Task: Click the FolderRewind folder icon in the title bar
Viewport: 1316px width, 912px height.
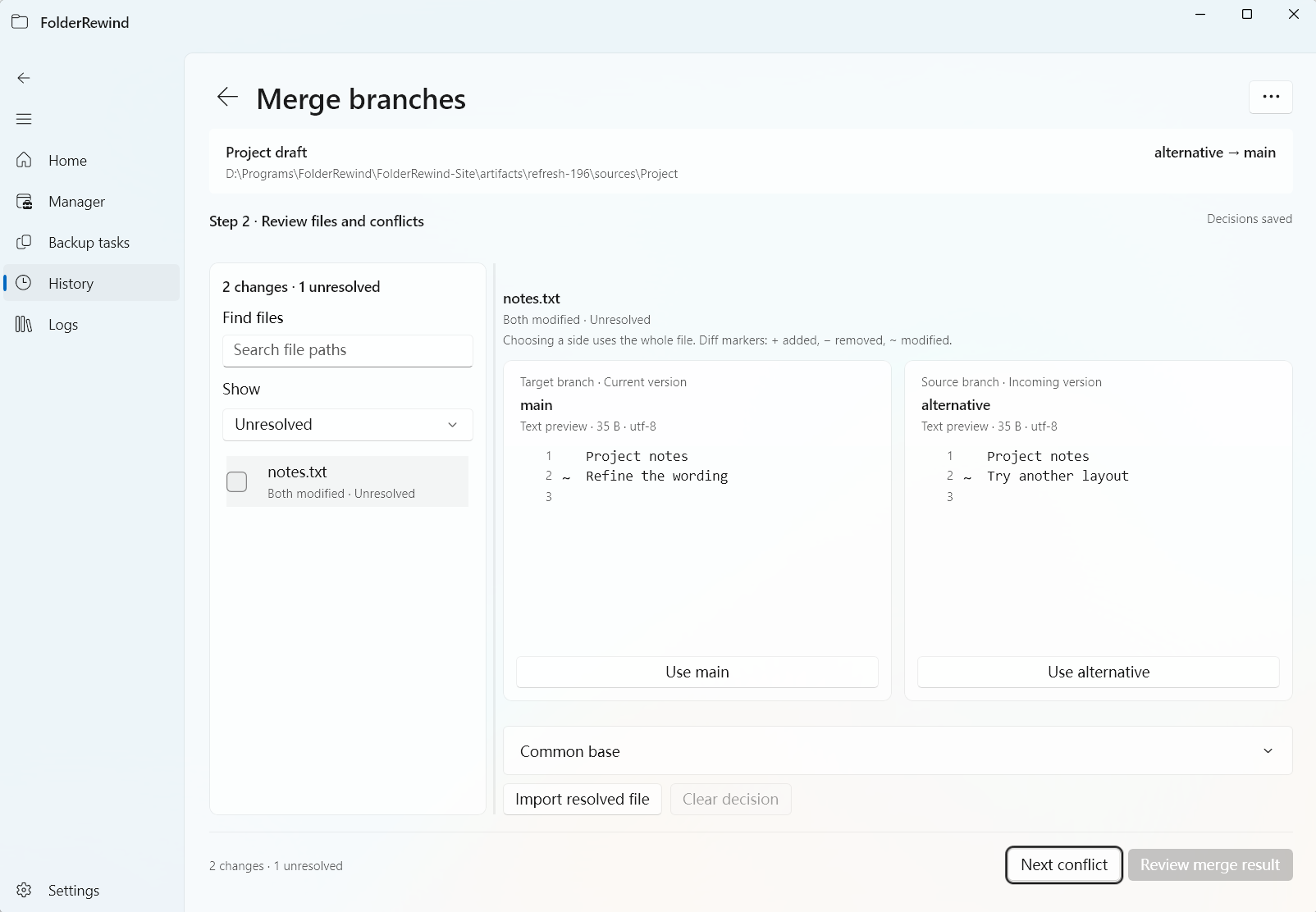Action: (x=20, y=22)
